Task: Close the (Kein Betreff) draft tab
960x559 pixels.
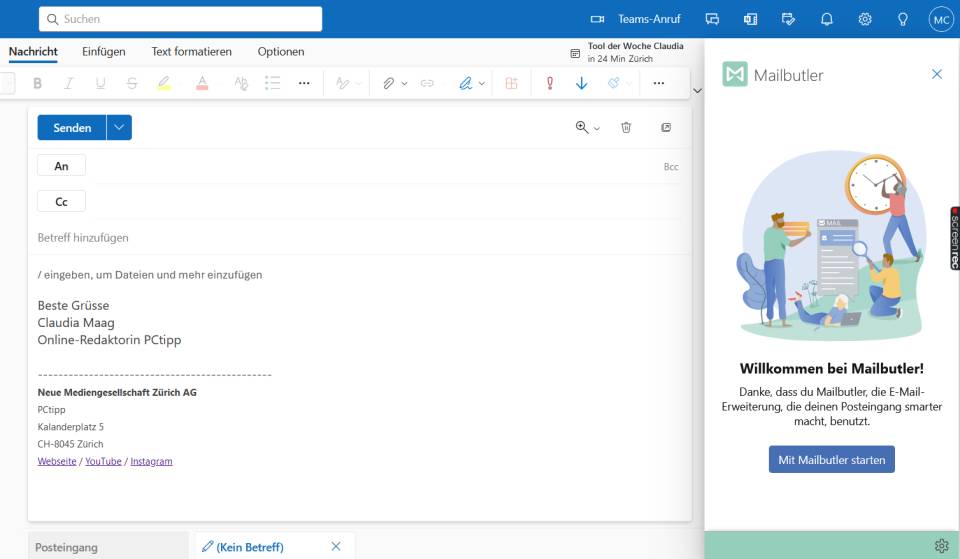Action: coord(336,546)
